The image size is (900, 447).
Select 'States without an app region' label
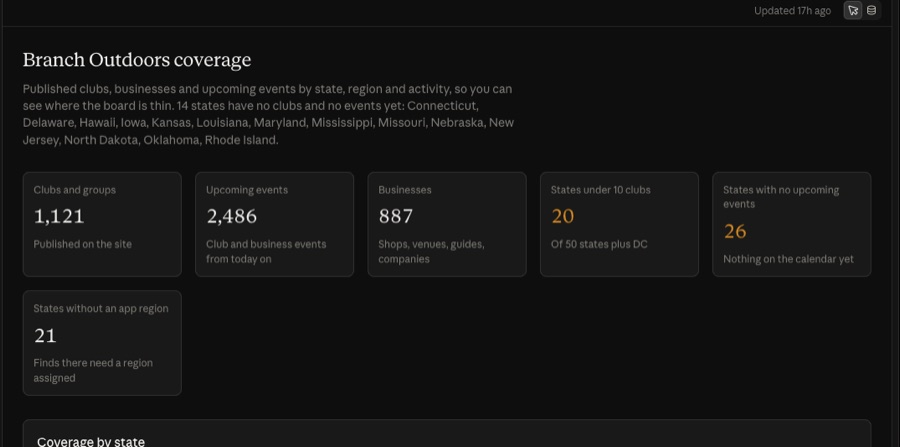tap(101, 309)
